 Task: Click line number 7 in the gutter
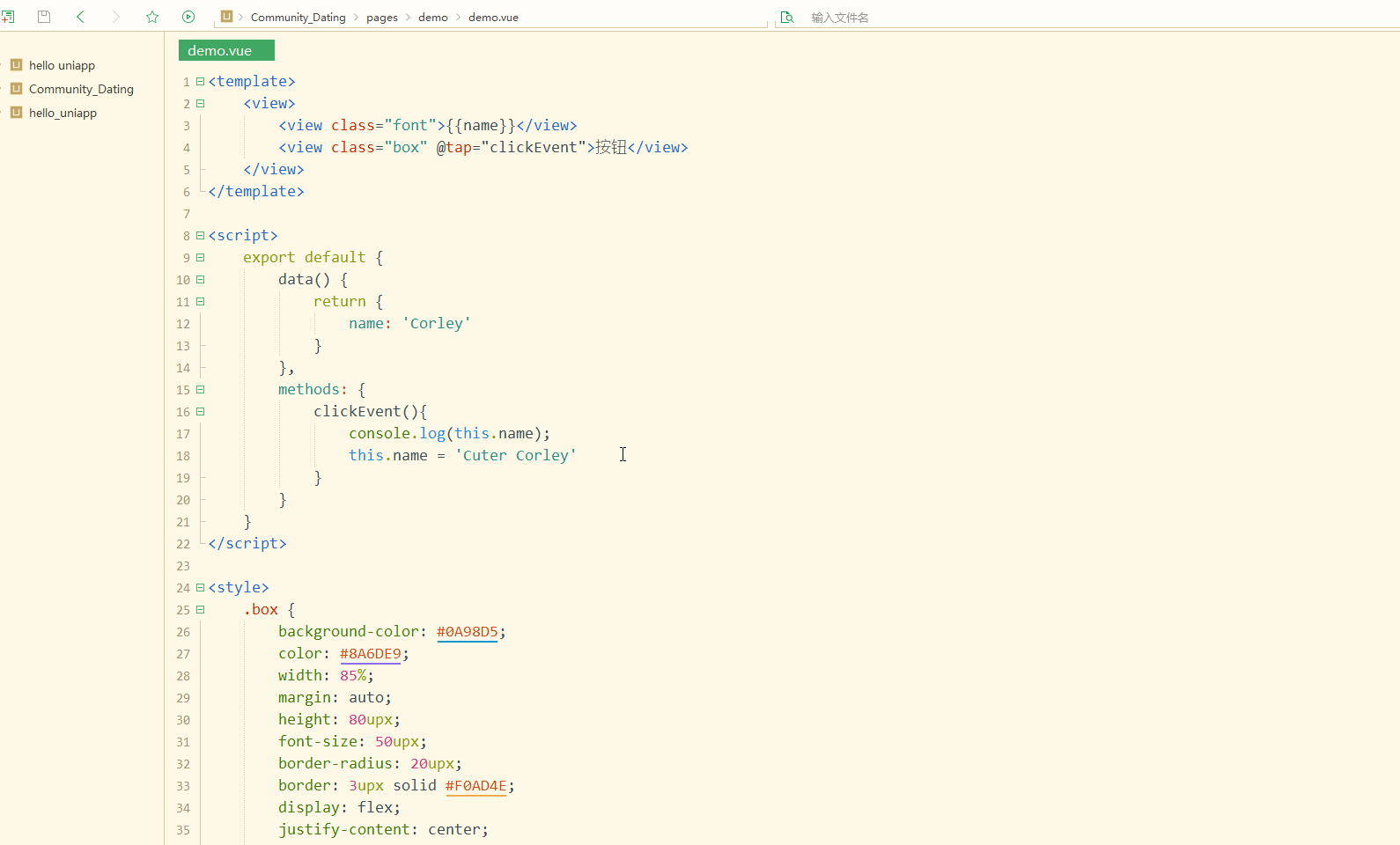coord(186,214)
